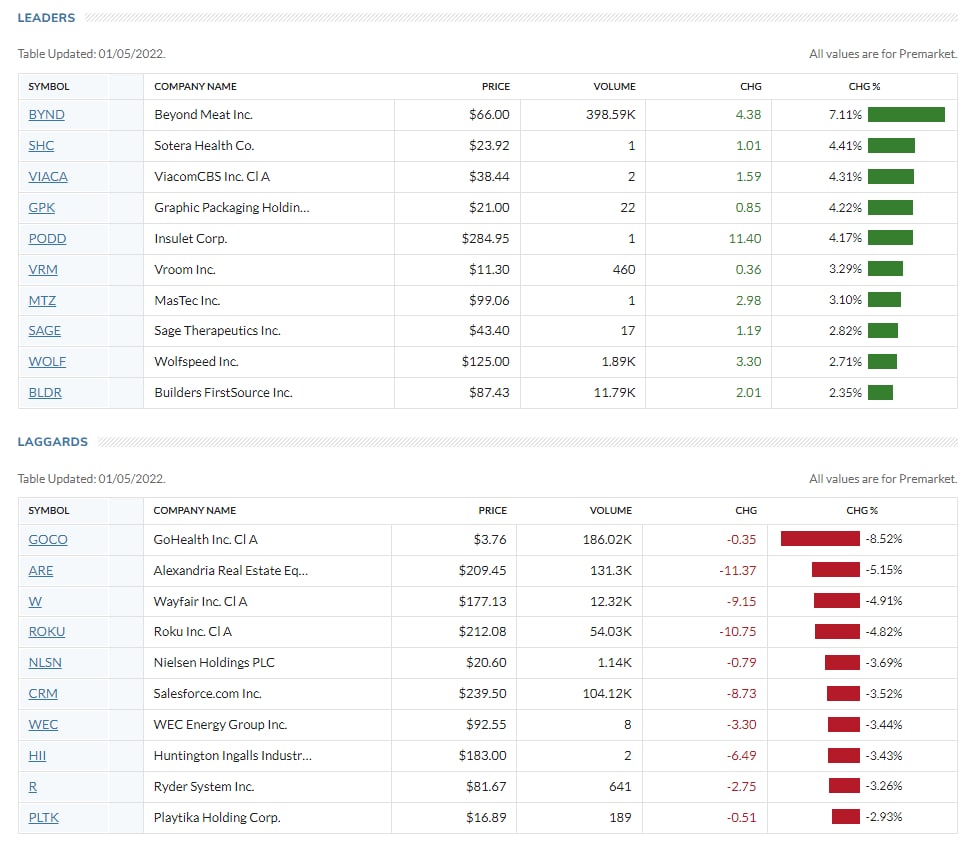The image size is (969, 841).
Task: Select the GoHealth Inc. Cl A name
Action: [205, 539]
